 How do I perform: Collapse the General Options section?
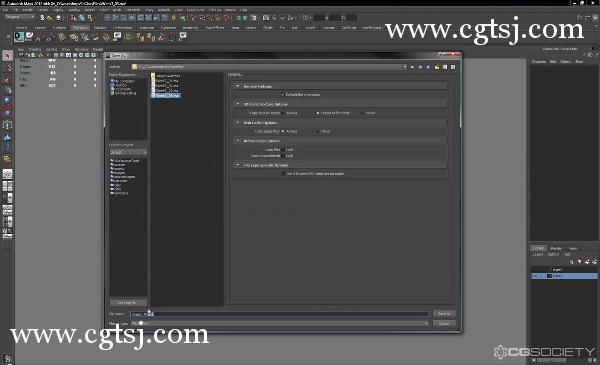(238, 86)
